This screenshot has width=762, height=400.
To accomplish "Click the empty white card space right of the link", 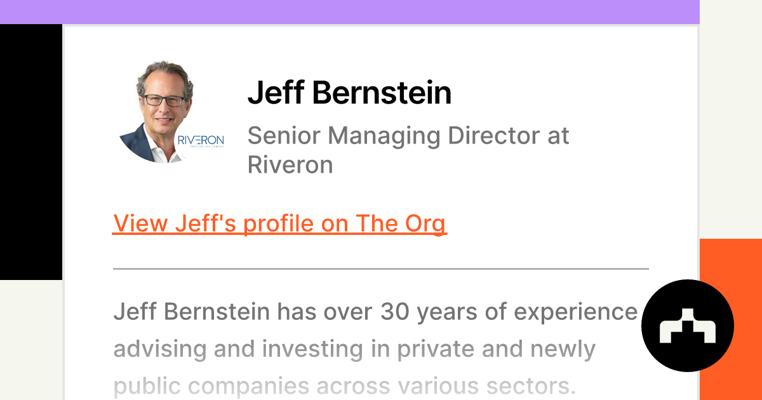I will 560,224.
